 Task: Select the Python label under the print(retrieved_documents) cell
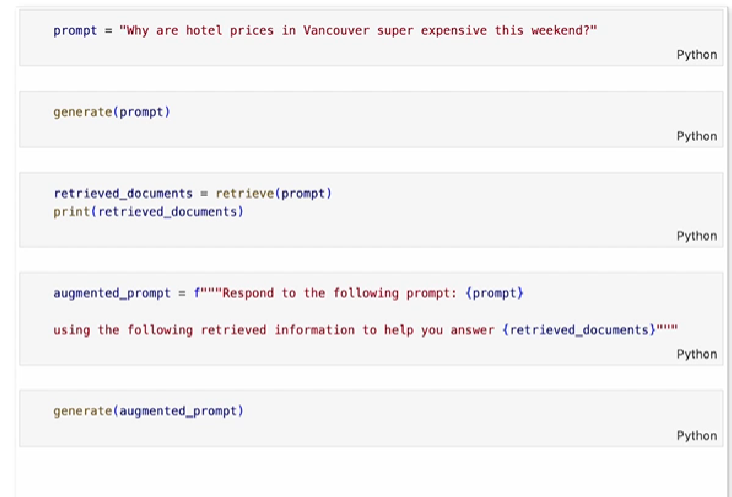696,236
